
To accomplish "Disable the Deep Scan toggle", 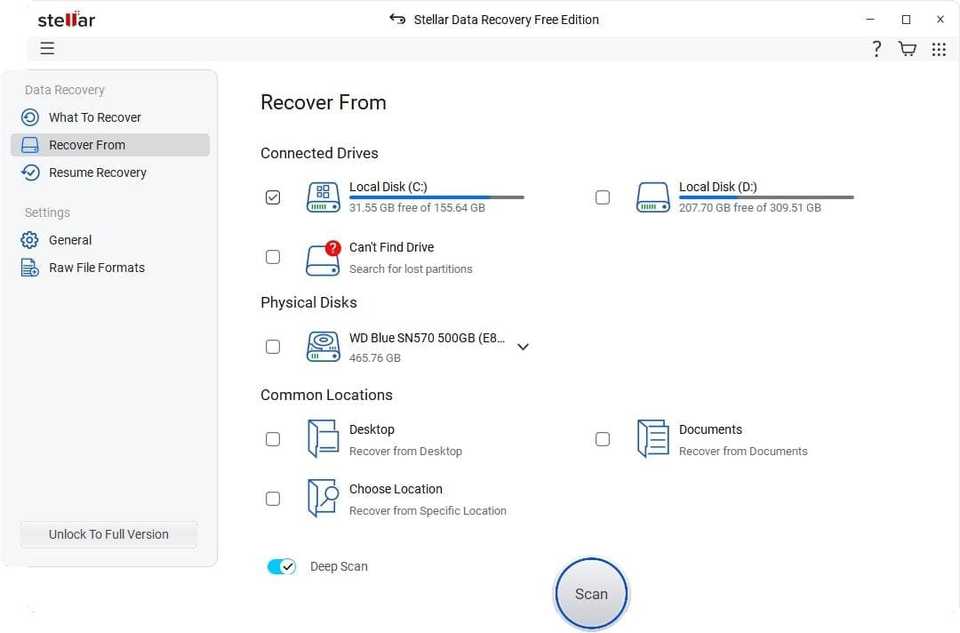I will [x=281, y=566].
